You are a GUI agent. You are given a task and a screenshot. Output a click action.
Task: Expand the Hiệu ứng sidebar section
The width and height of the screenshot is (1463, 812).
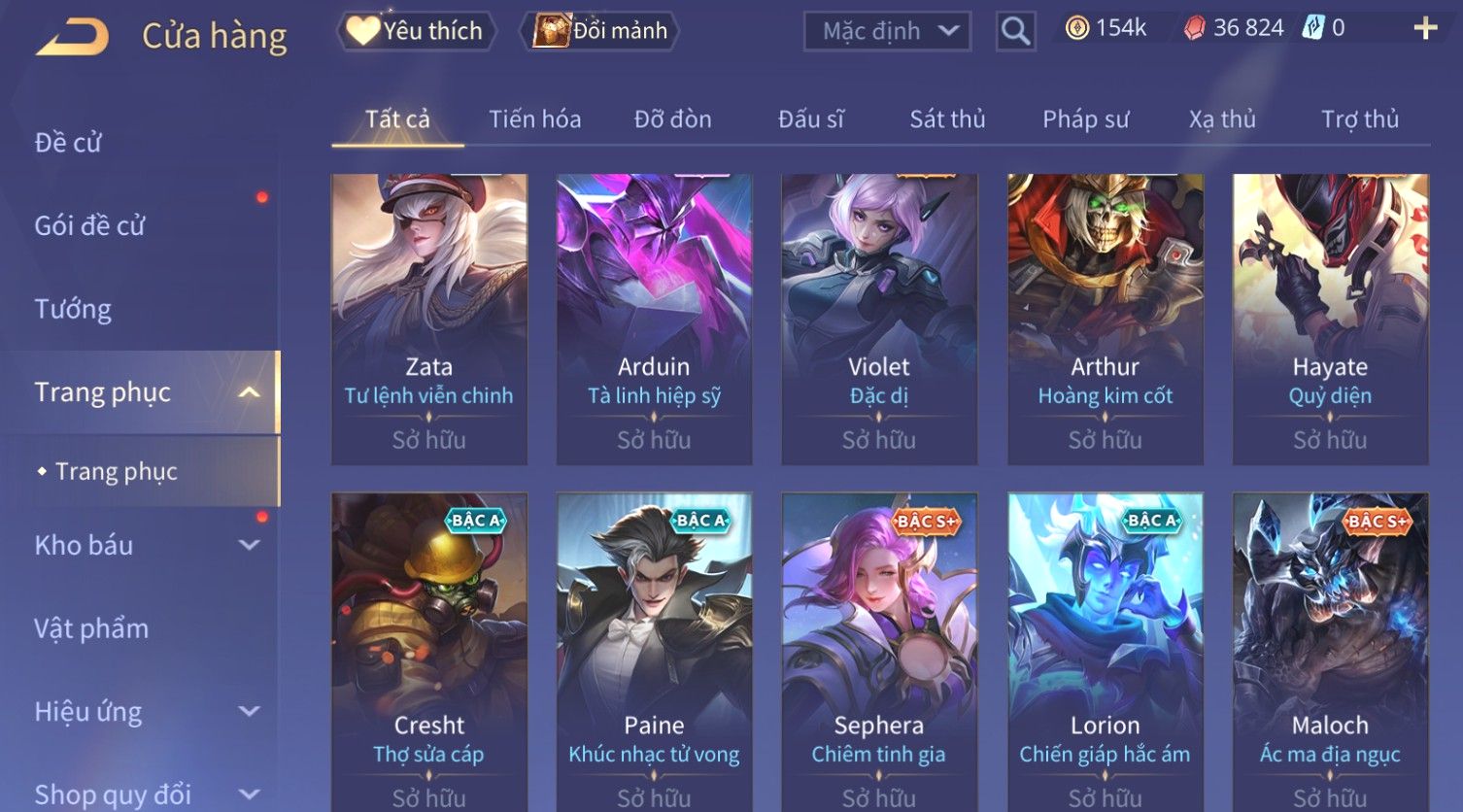tap(249, 712)
